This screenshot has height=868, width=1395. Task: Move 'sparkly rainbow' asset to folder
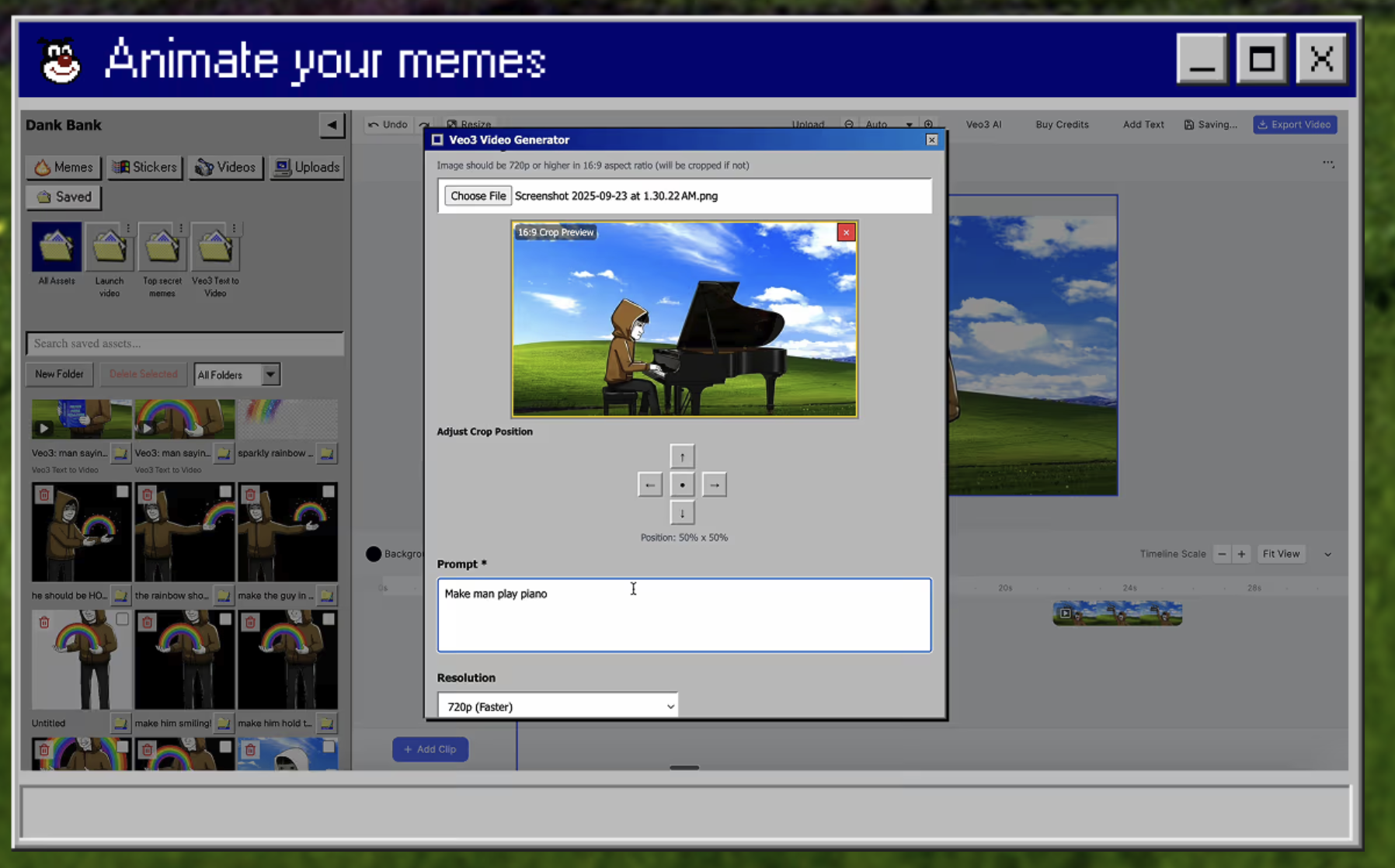[327, 453]
